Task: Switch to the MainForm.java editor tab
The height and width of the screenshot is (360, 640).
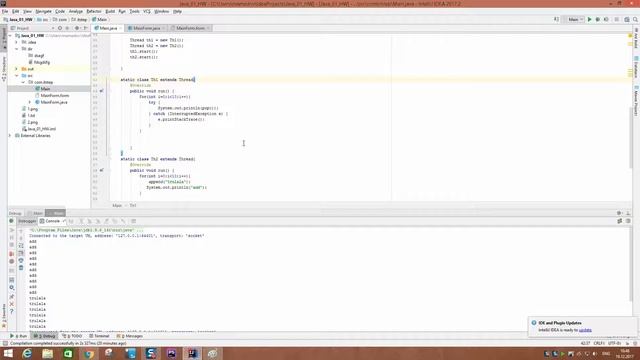Action: point(146,28)
